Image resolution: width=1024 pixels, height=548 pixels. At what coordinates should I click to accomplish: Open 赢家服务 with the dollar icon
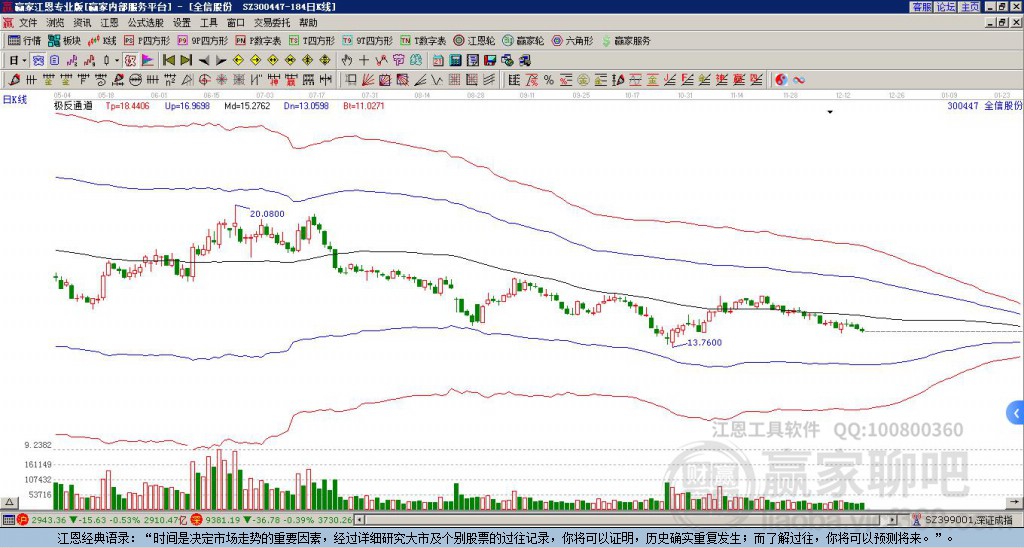[626, 40]
